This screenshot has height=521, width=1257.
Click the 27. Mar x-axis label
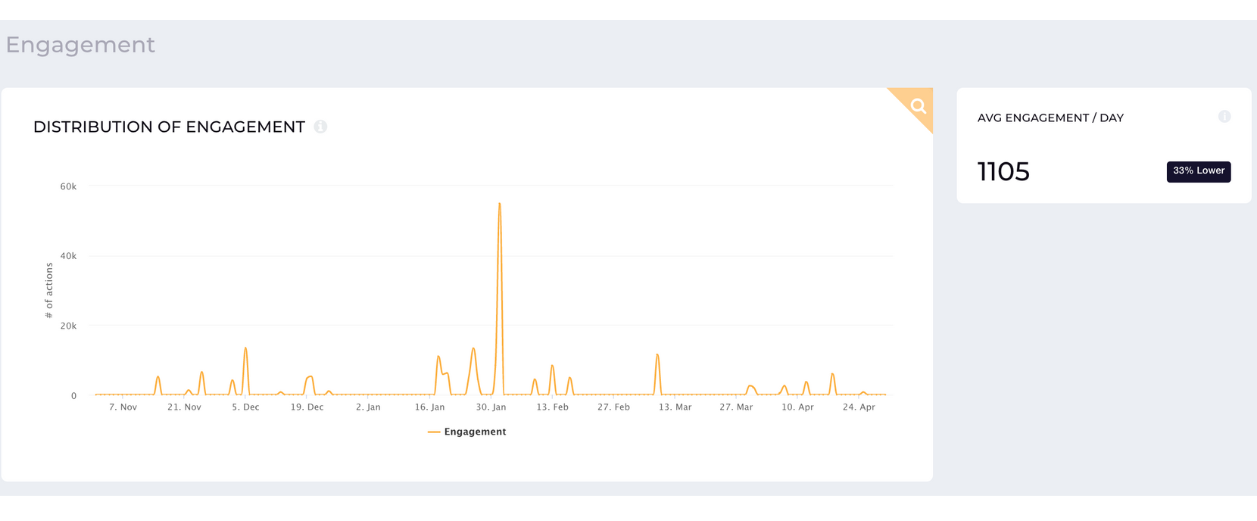(736, 407)
